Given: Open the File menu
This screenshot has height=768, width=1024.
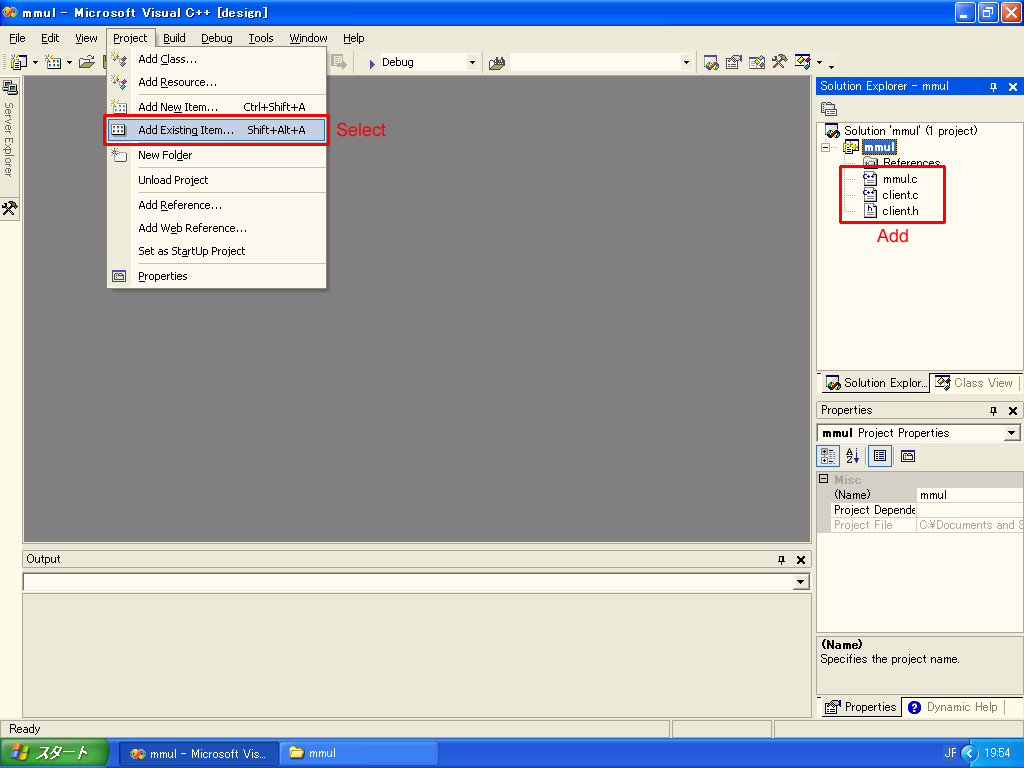Looking at the screenshot, I should click(x=17, y=38).
